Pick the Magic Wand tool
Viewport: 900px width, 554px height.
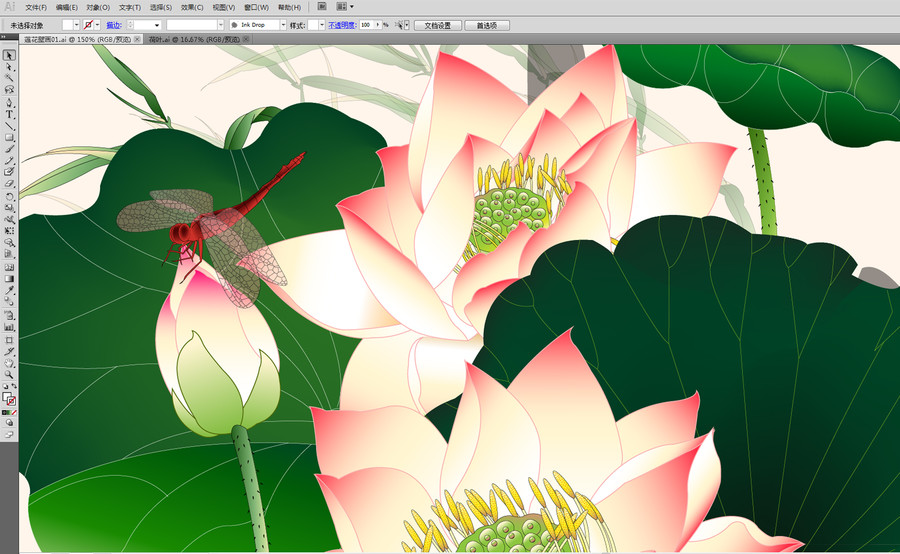click(9, 78)
